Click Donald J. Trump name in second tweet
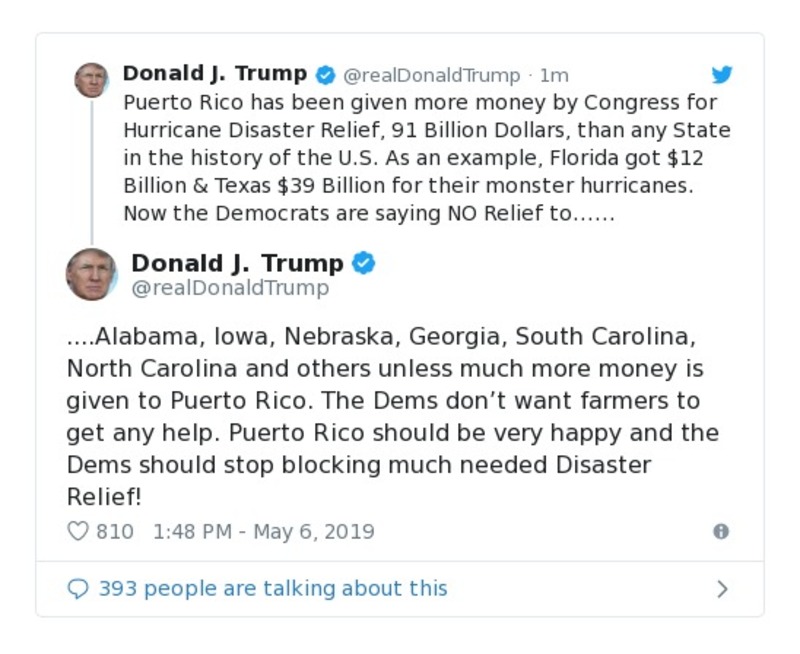The width and height of the screenshot is (800, 654). point(236,263)
